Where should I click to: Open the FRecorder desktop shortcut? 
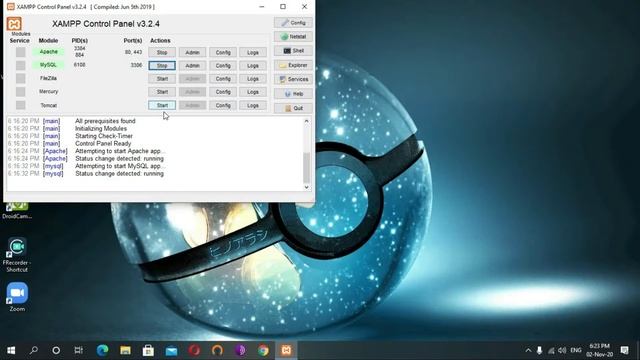17,255
